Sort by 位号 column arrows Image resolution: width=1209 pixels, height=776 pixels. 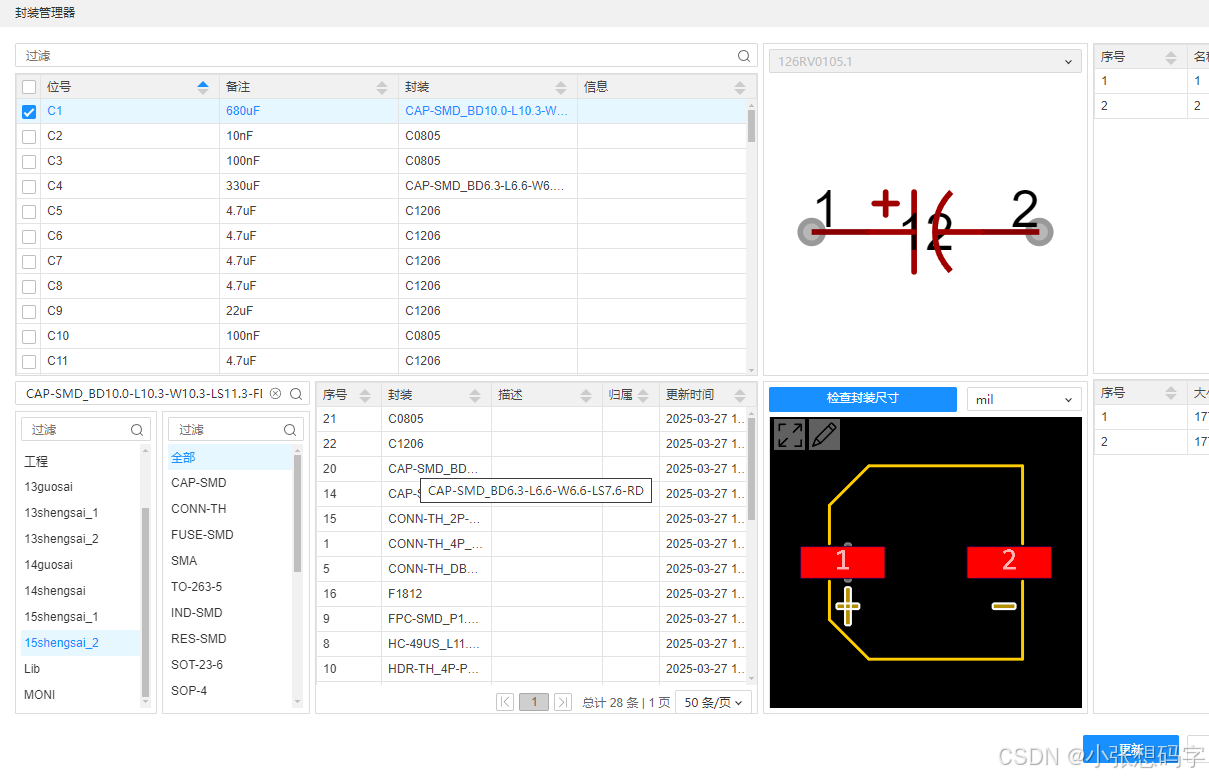click(204, 87)
